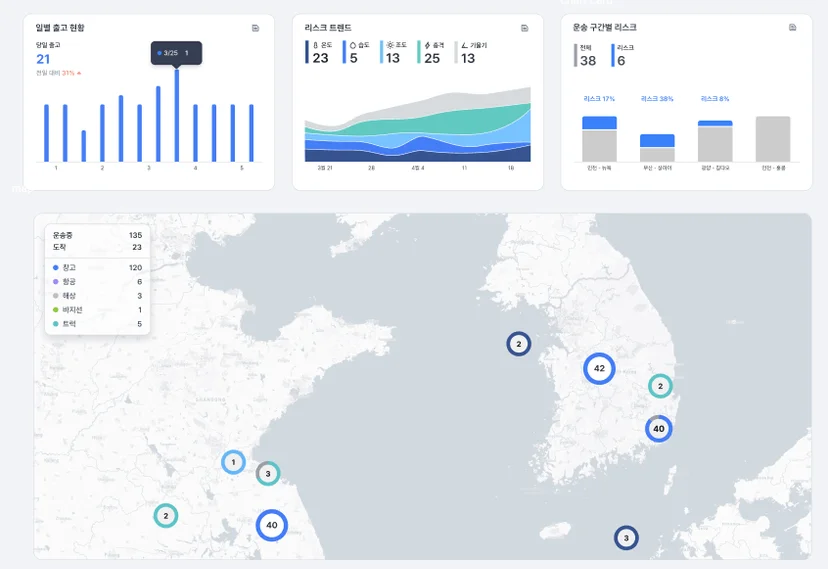Viewport: 828px width, 569px height.
Task: Click export icon on 리스크 트렌드 card
Action: pos(524,28)
